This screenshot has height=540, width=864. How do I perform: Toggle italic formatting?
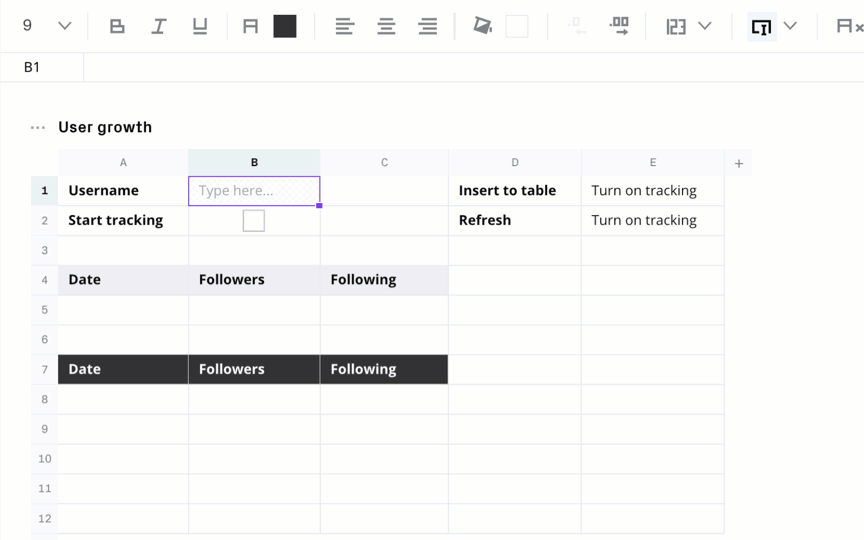(x=159, y=26)
